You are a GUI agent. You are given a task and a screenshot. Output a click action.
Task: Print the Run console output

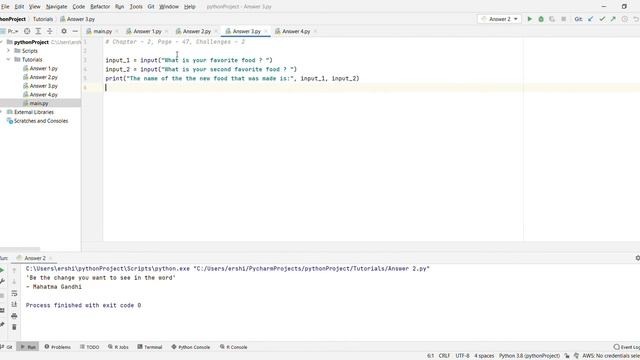tap(14, 316)
